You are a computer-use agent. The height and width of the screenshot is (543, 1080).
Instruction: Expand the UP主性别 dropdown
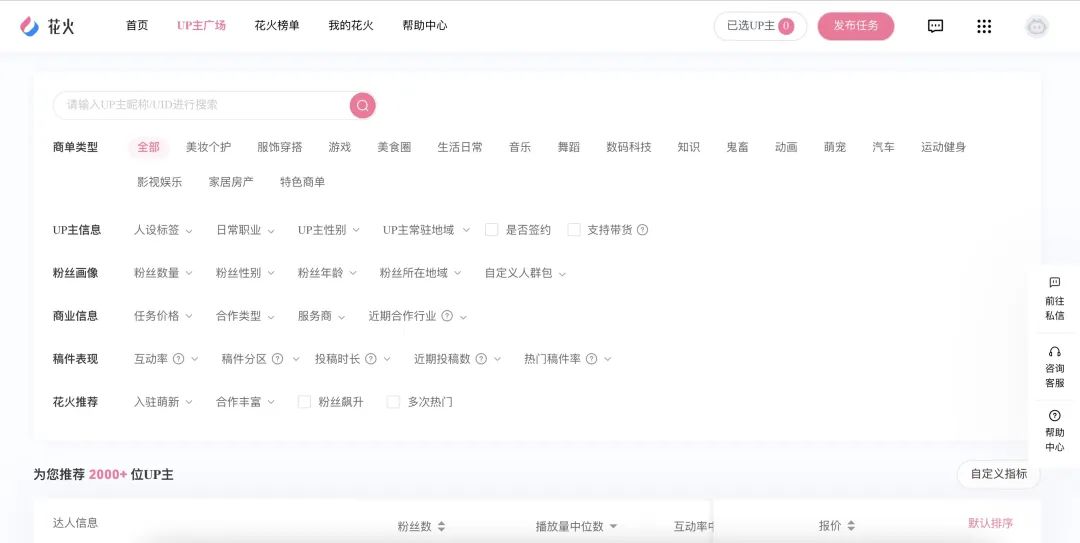point(329,230)
